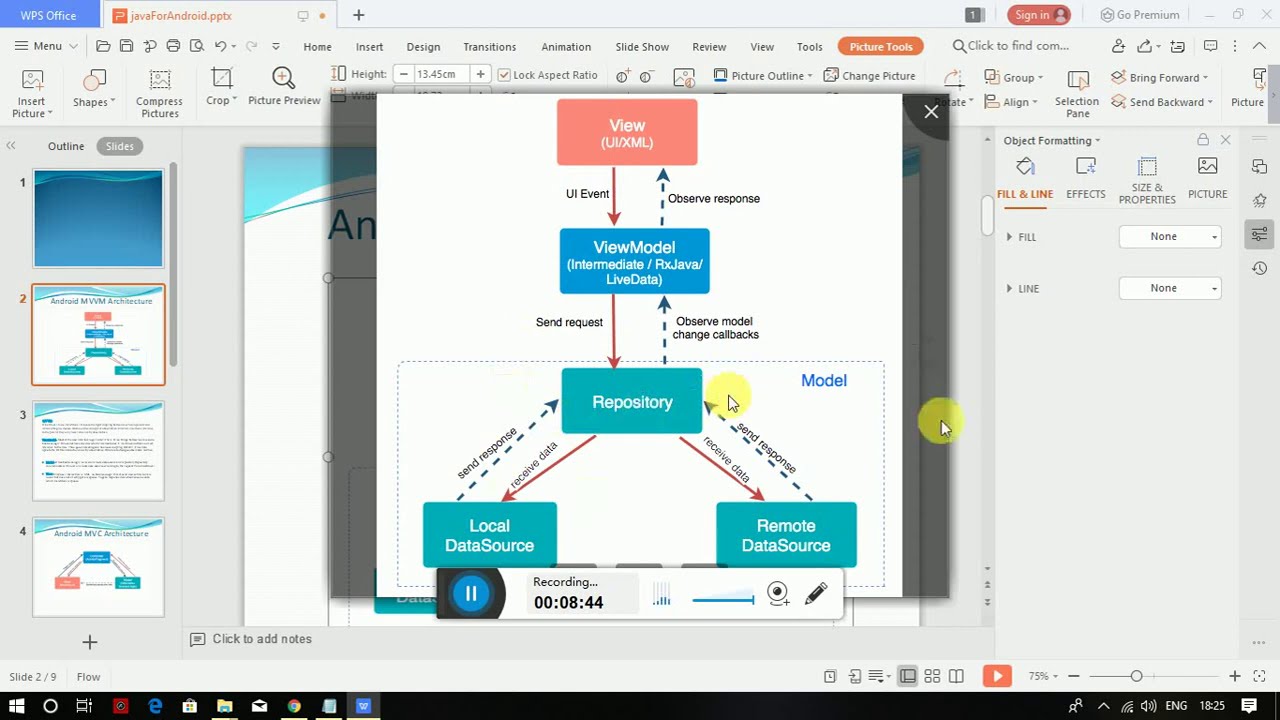Screen dimensions: 1280x720
Task: Toggle Lock Aspect Ratio checkbox
Action: 504,75
